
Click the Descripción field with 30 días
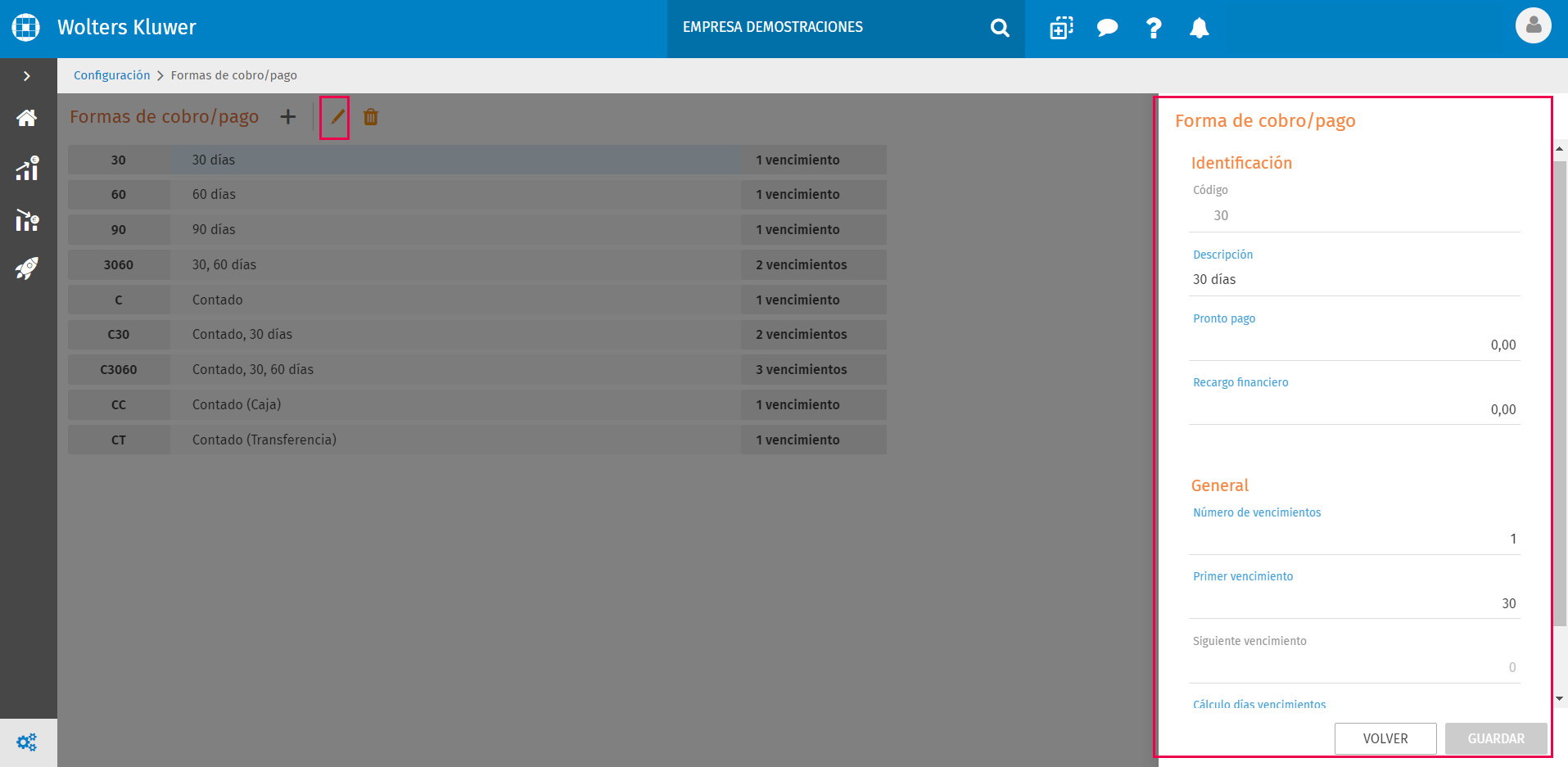[1354, 280]
